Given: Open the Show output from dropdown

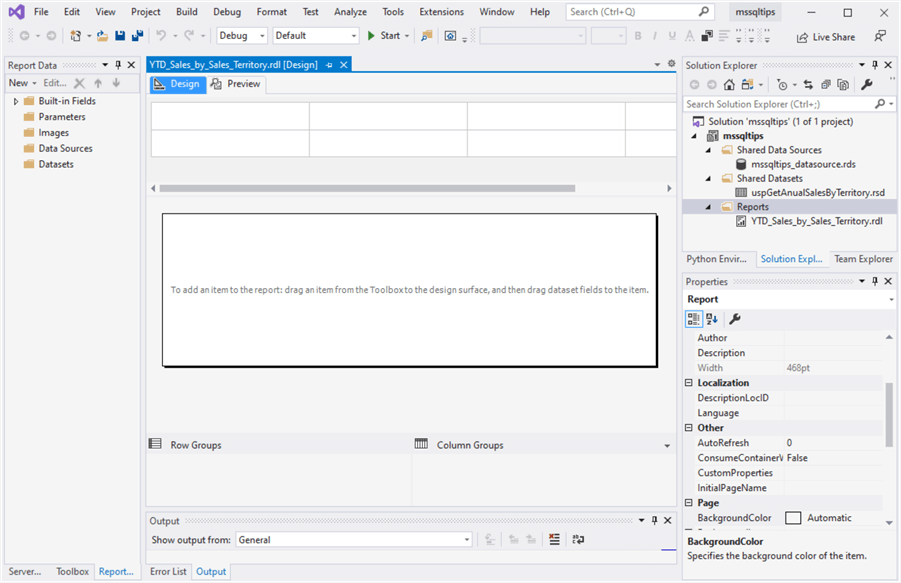Looking at the screenshot, I should click(353, 540).
